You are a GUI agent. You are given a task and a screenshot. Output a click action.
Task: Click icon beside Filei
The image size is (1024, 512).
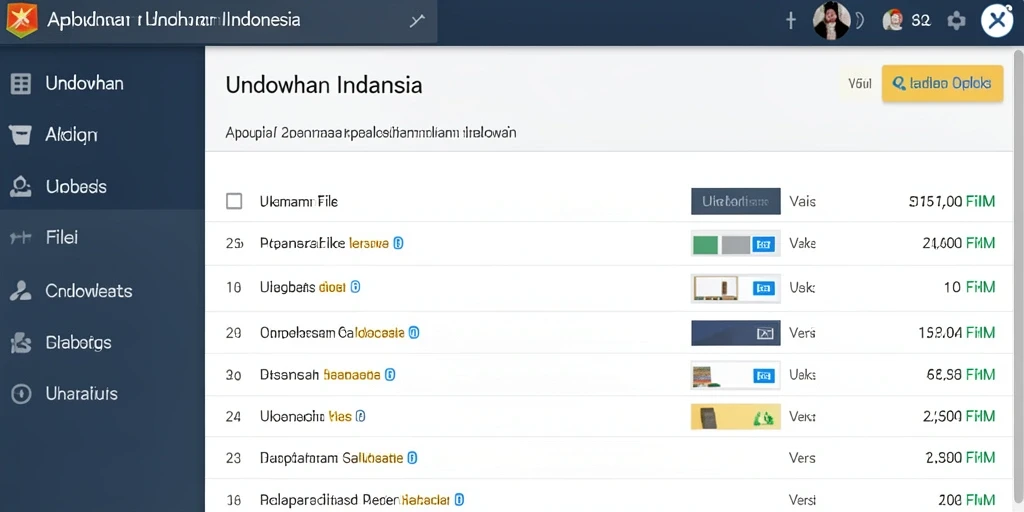20,238
